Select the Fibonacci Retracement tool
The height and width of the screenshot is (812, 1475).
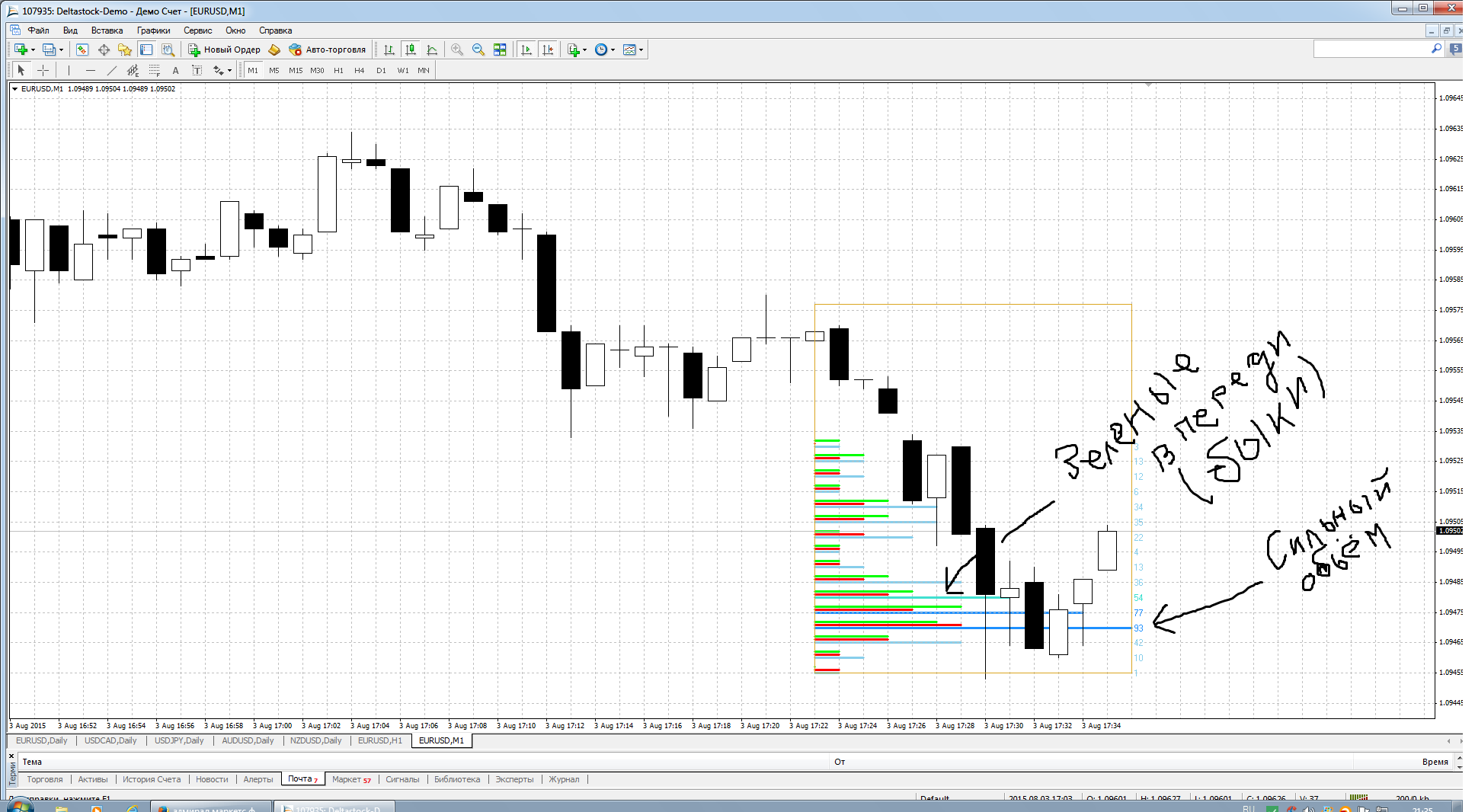[155, 70]
